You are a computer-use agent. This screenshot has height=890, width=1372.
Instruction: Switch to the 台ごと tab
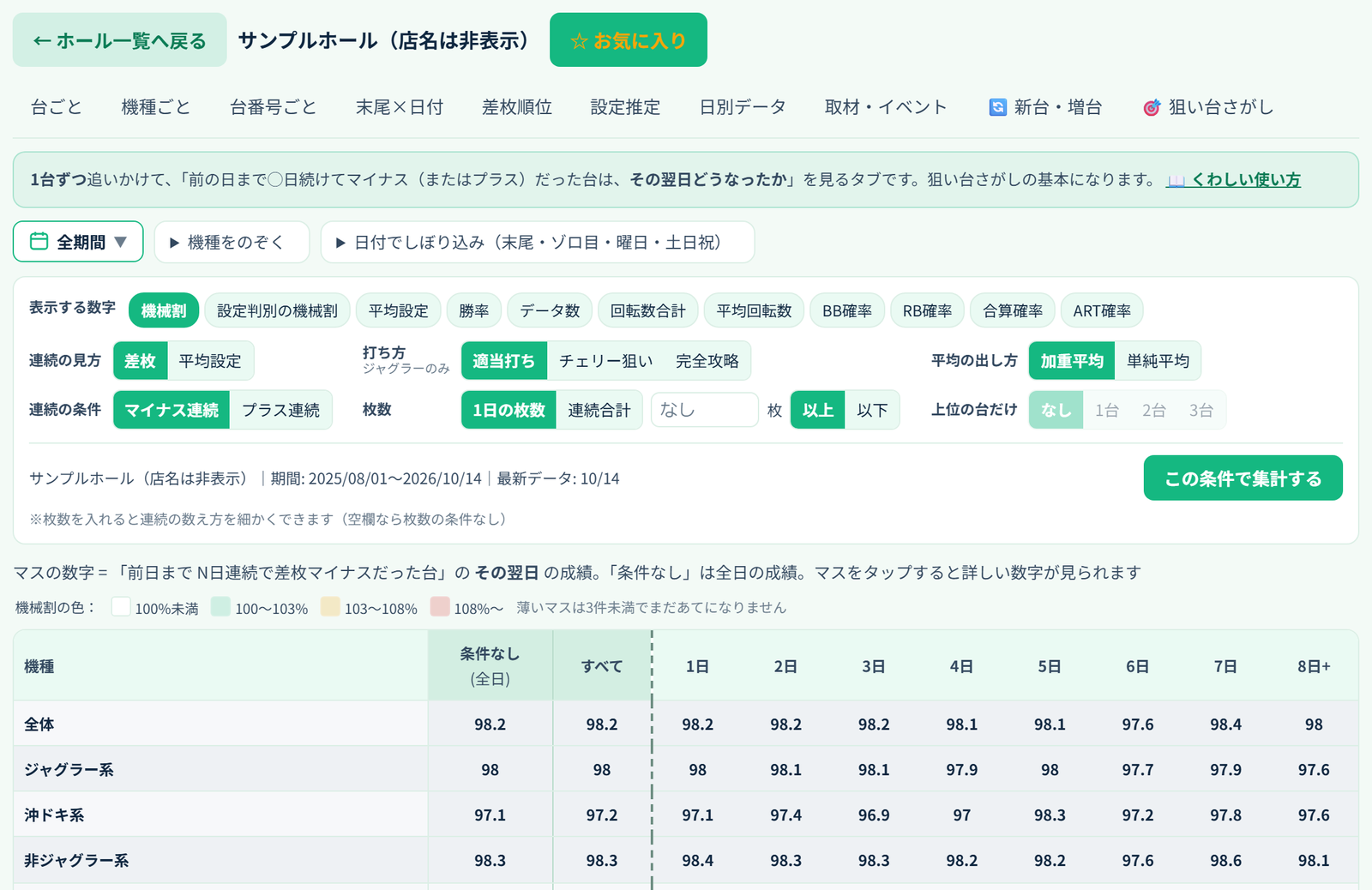(x=57, y=107)
